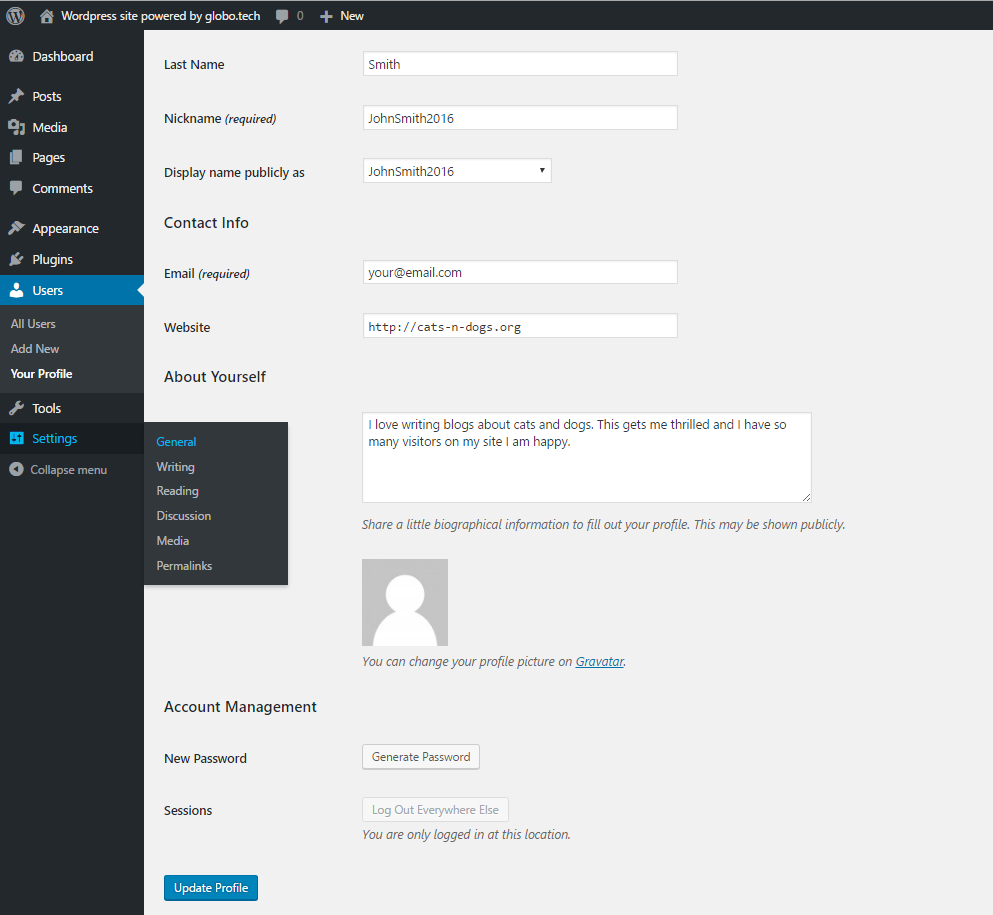This screenshot has height=915, width=993.
Task: Click Log Out Everywhere Else button
Action: click(435, 810)
